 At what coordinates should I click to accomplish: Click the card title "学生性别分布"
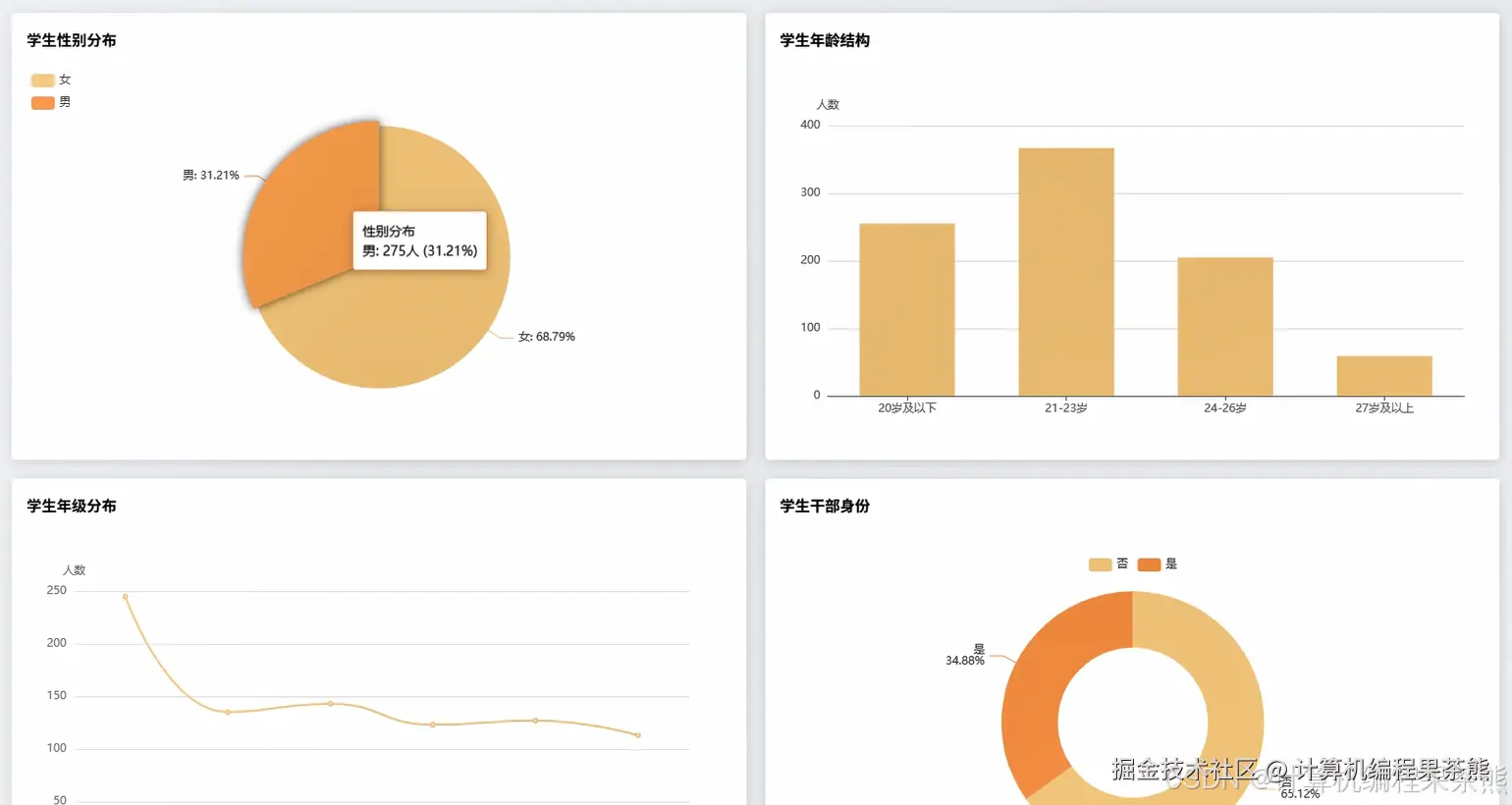[x=72, y=40]
